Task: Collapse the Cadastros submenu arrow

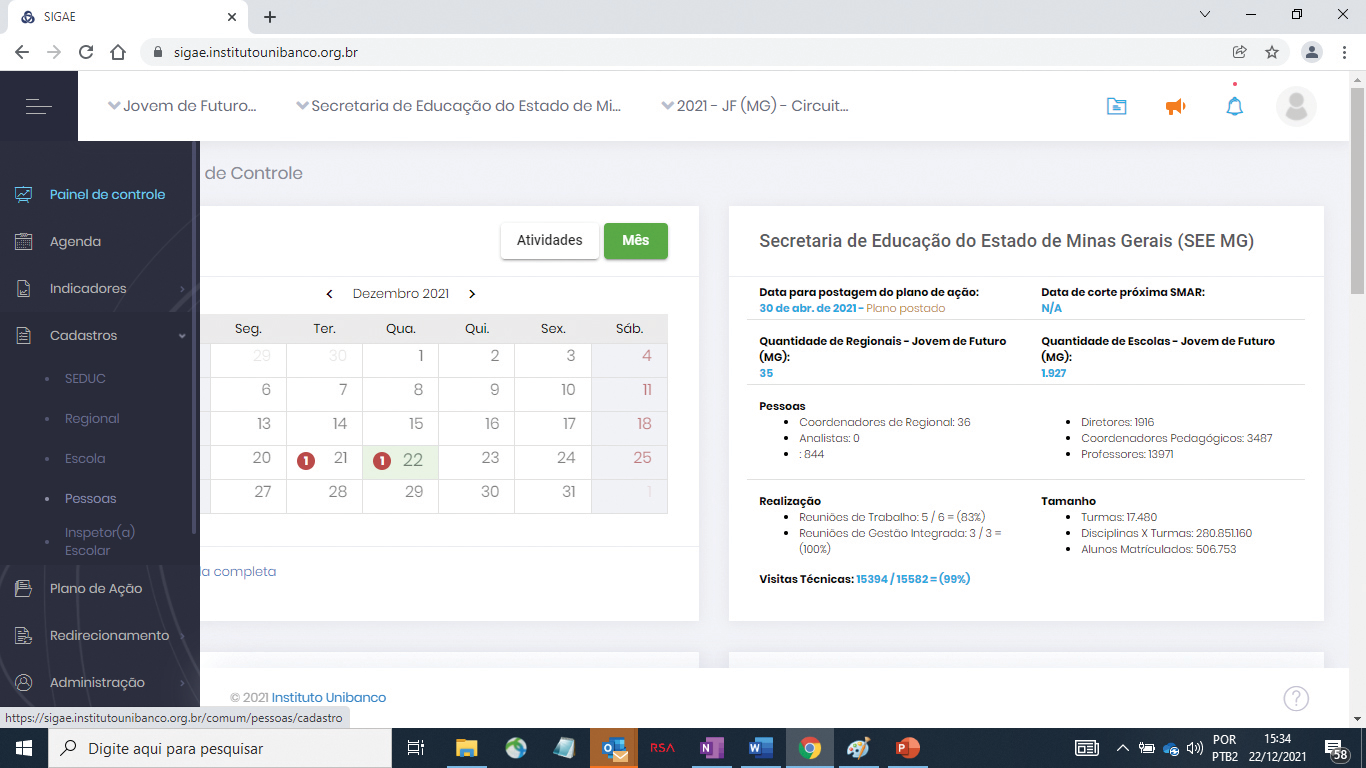Action: (182, 336)
